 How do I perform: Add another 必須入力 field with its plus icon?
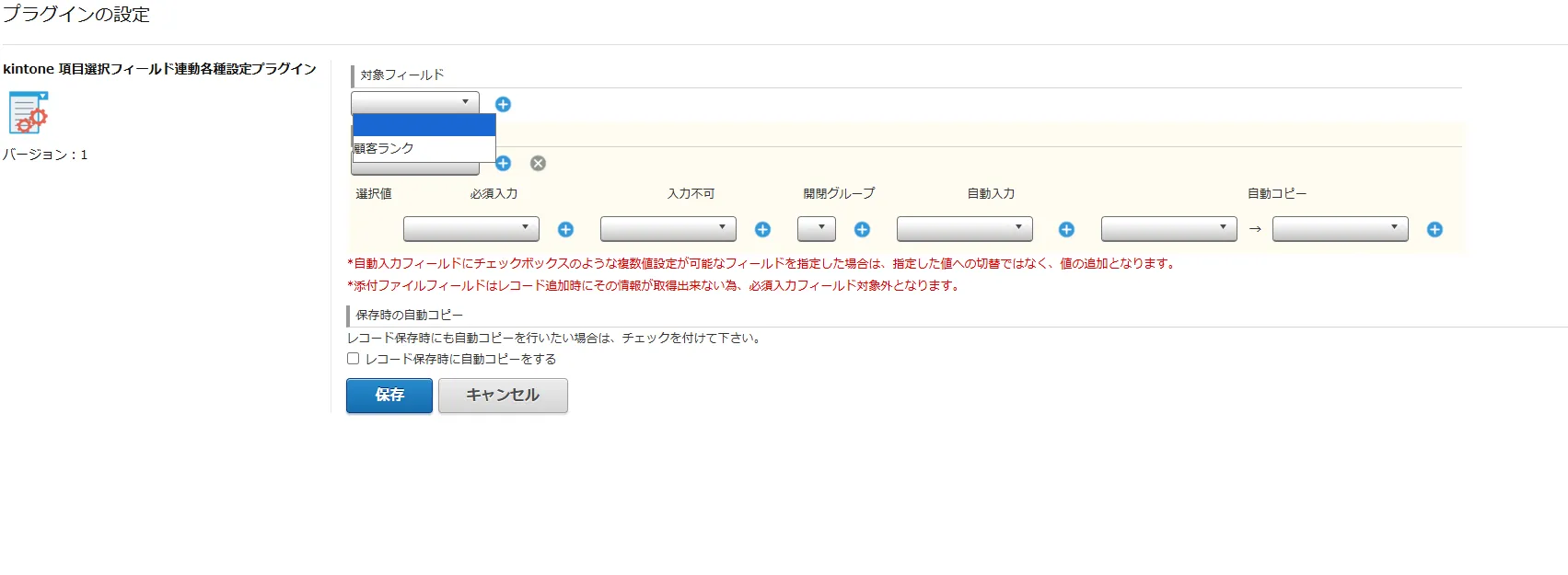coord(565,229)
